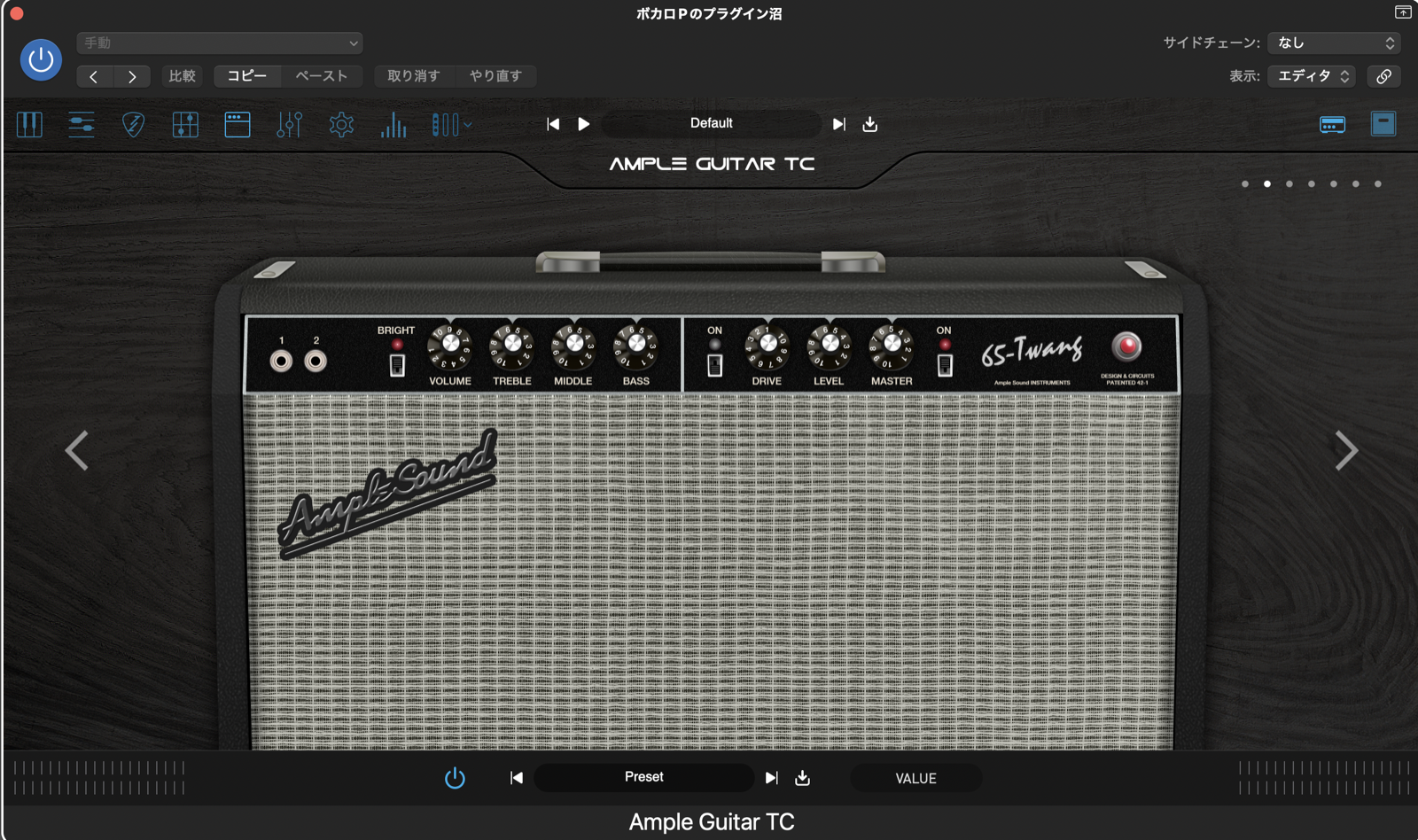This screenshot has height=840, width=1418.
Task: Open the bar graph analyzer icon
Action: tap(393, 124)
